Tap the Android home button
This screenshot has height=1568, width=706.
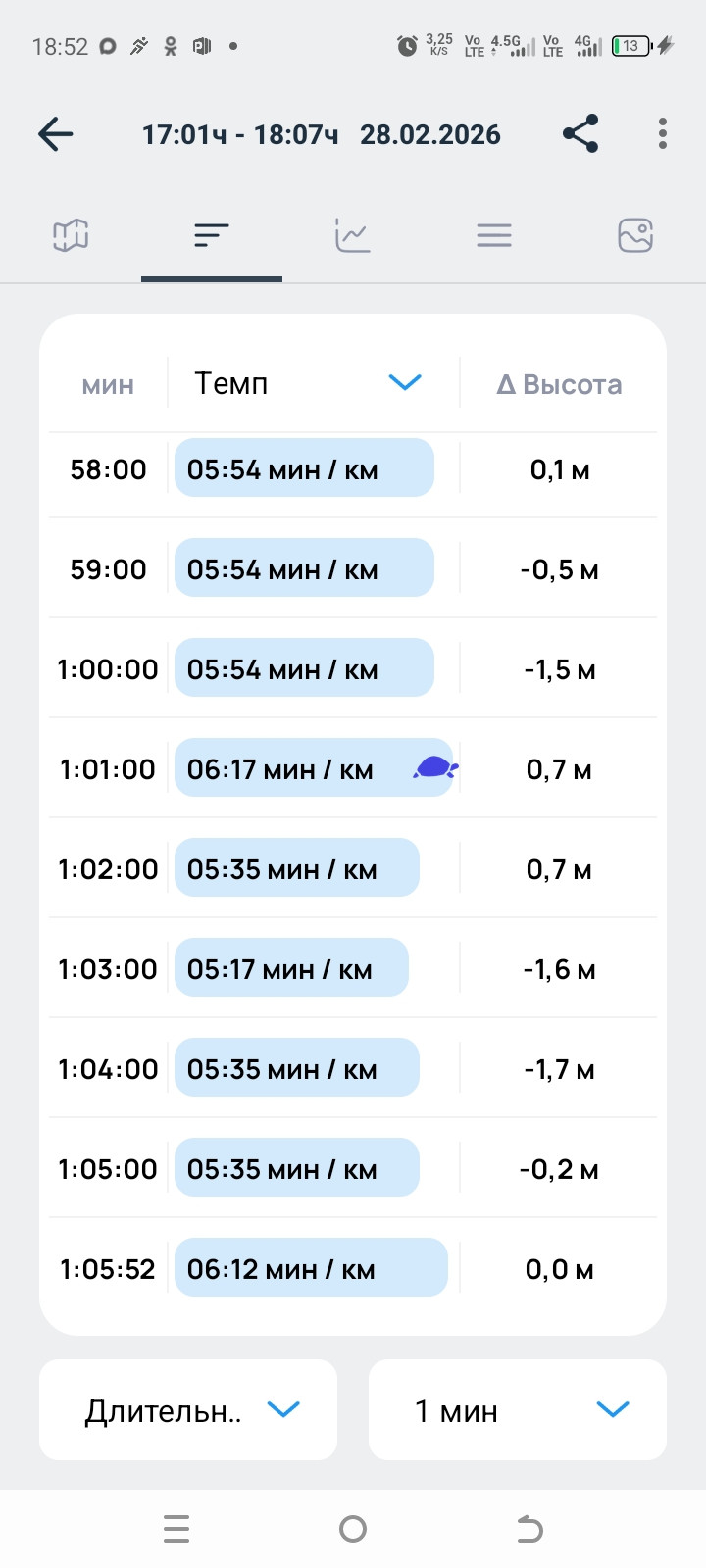pos(353,1529)
